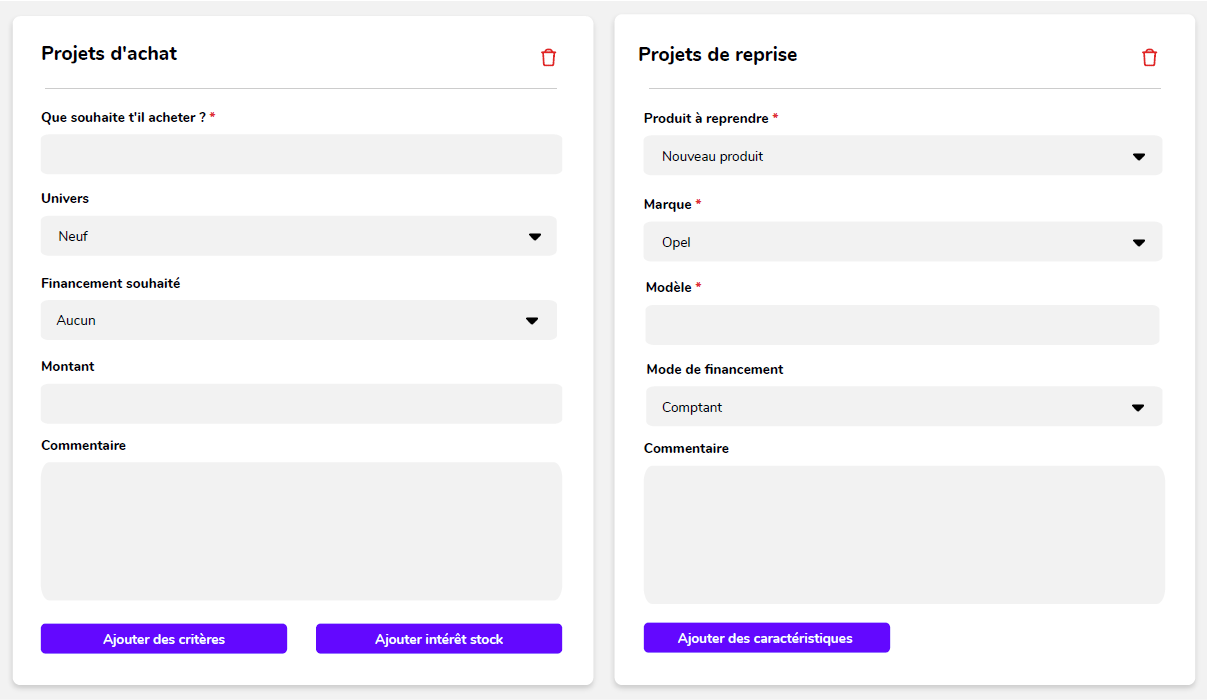Expand the Produit à reprendre dropdown
The height and width of the screenshot is (700, 1208).
[902, 157]
